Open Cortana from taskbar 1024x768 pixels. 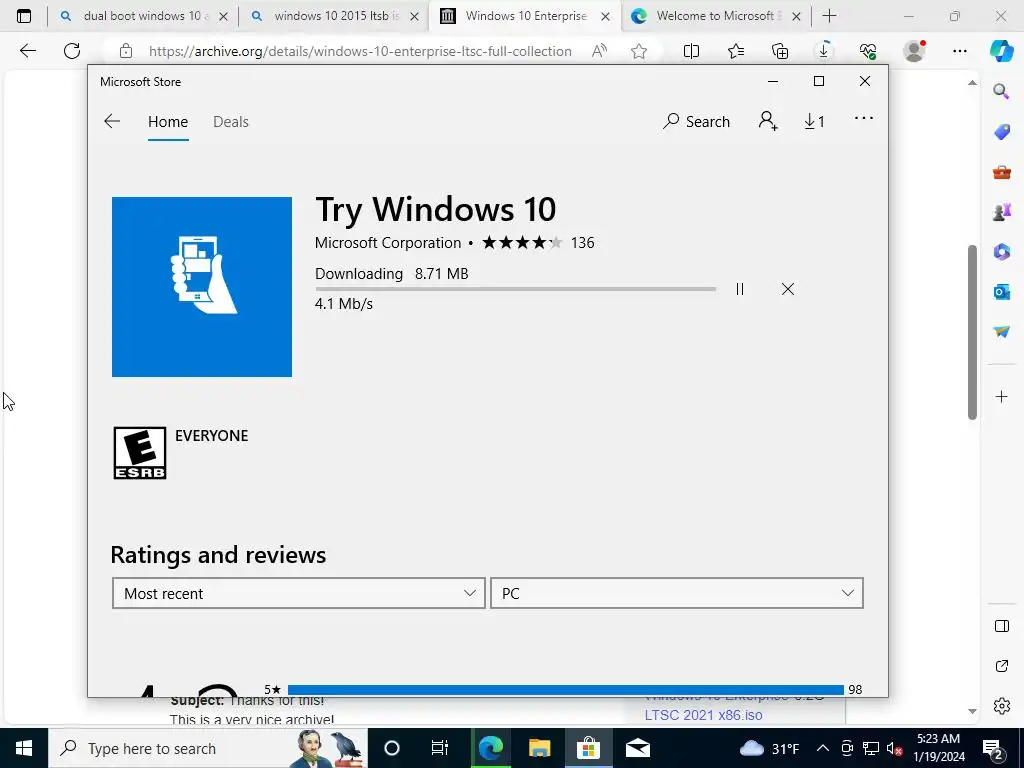click(x=391, y=748)
